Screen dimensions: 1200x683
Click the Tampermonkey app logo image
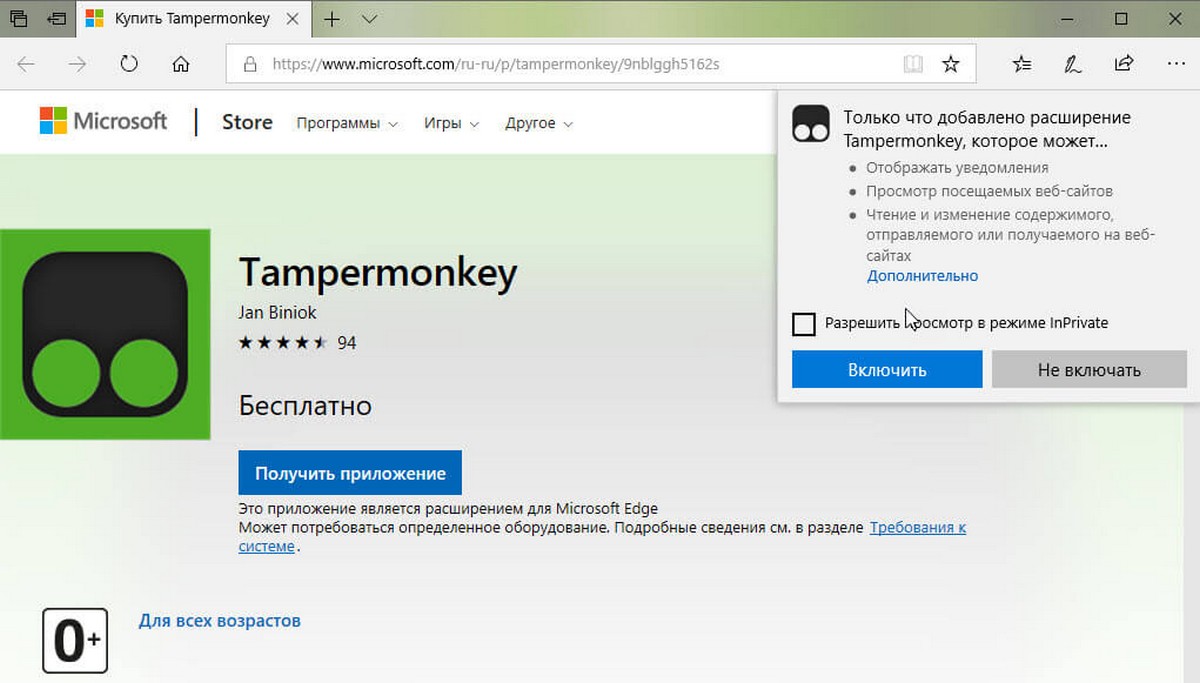(105, 334)
